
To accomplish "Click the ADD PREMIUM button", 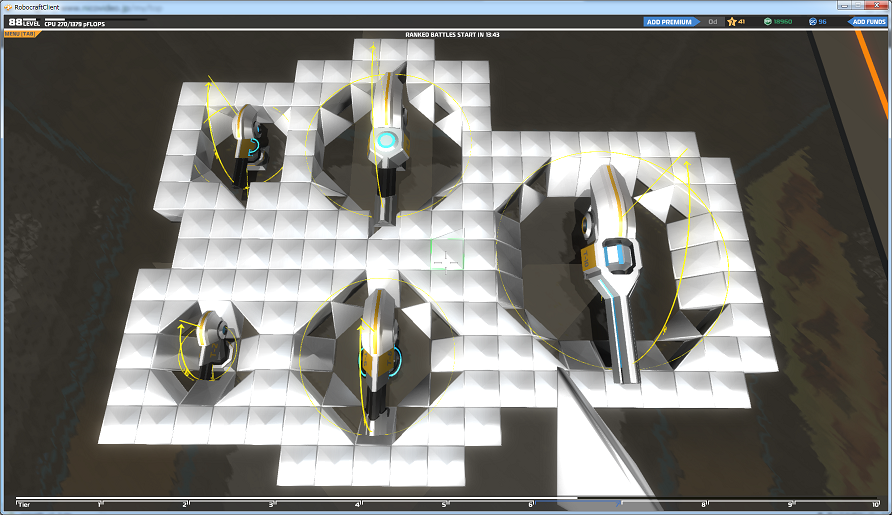I will coord(672,22).
